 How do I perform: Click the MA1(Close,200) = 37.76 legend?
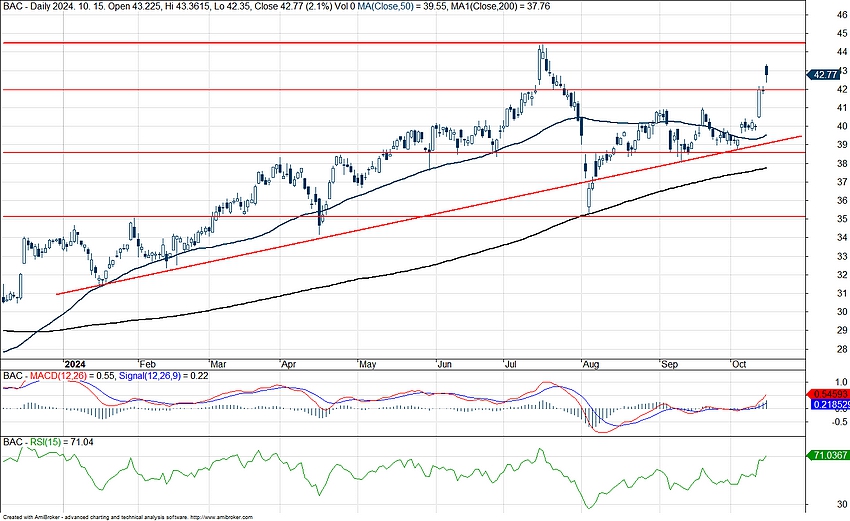click(x=501, y=6)
